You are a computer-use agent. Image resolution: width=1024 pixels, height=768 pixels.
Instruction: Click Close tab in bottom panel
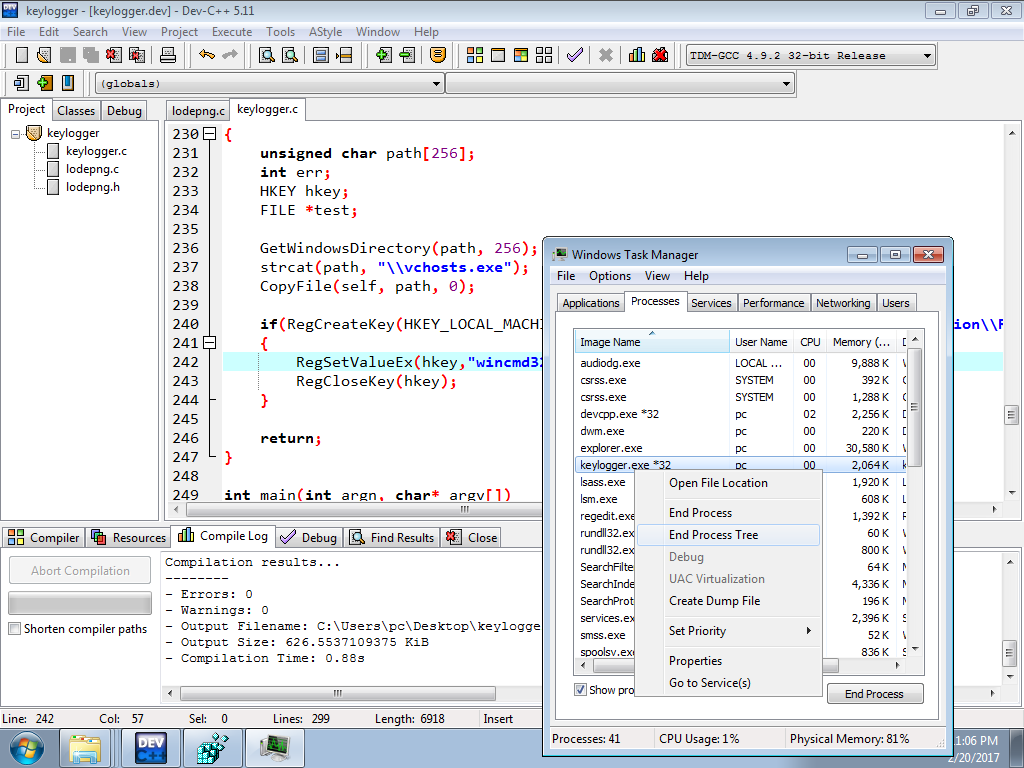(472, 537)
